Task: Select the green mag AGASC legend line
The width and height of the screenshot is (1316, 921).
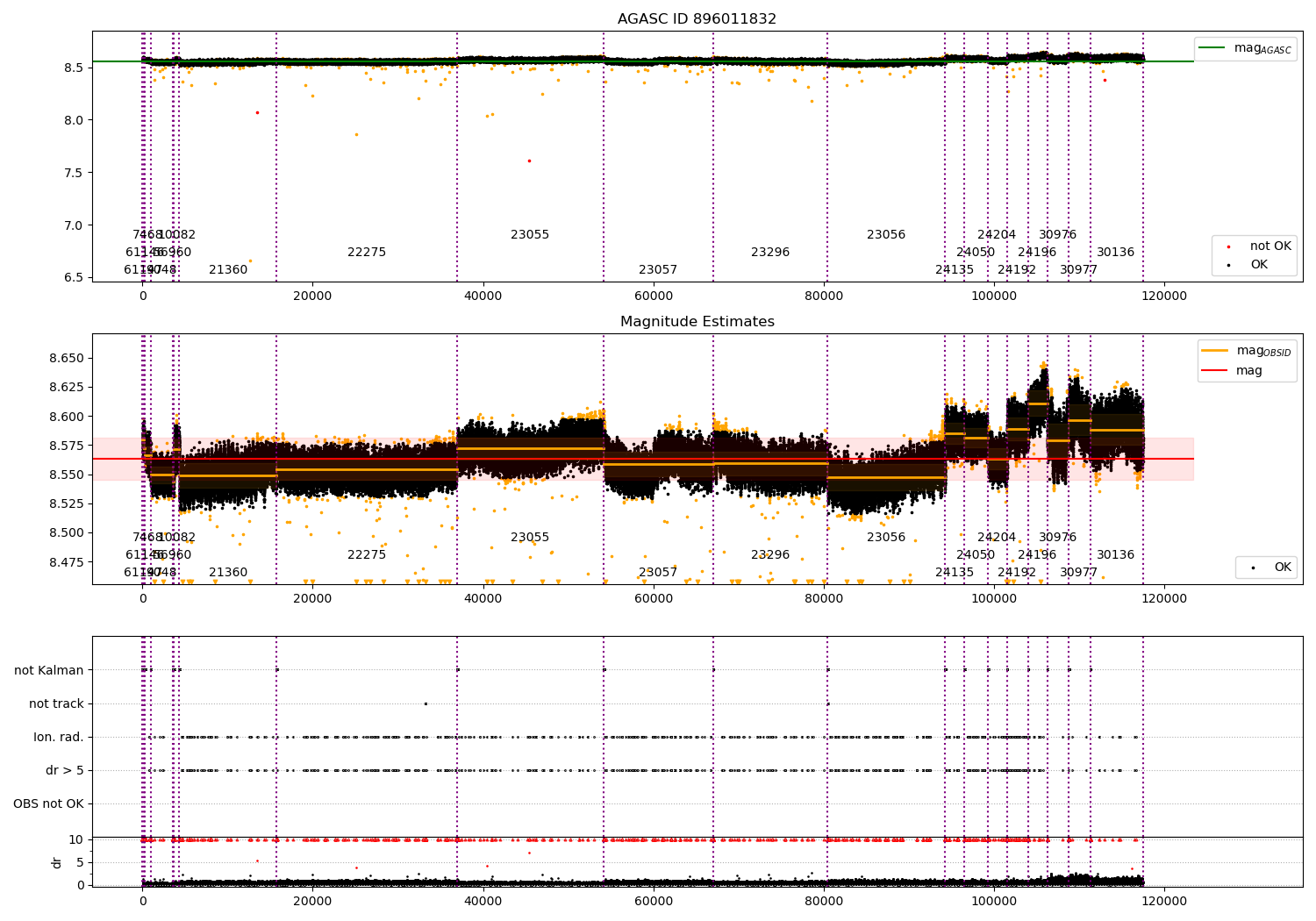Action: pos(1212,48)
